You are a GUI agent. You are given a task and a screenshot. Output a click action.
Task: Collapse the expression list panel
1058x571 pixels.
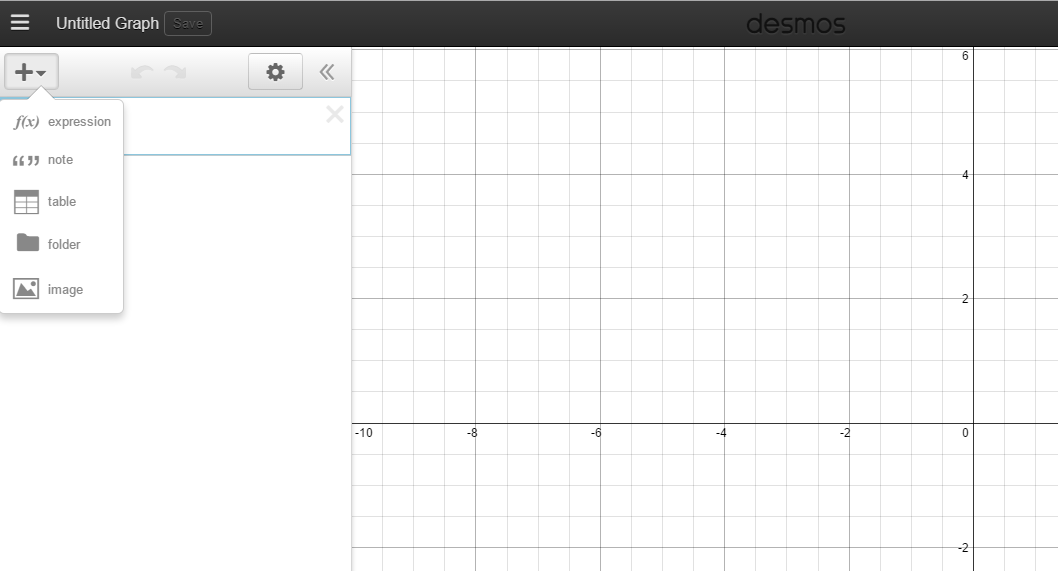(x=327, y=72)
